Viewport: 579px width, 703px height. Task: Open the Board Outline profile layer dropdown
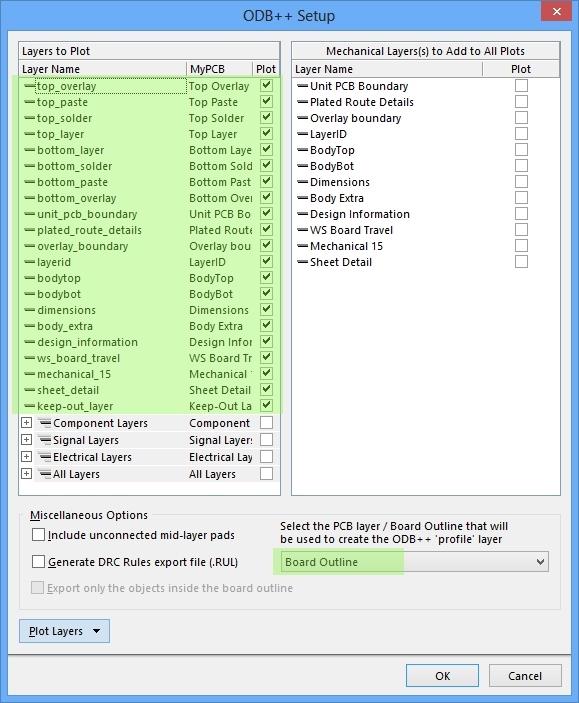(414, 562)
